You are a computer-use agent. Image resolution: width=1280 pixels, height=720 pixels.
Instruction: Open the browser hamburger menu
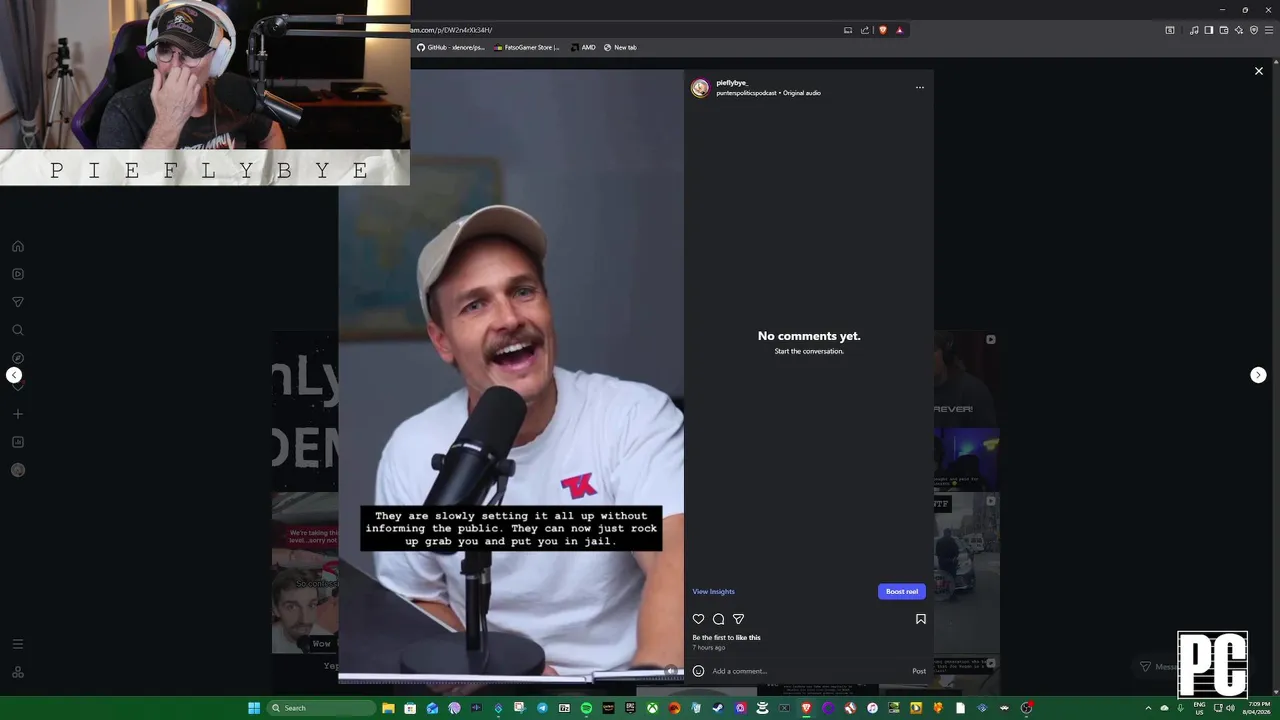click(x=1269, y=30)
